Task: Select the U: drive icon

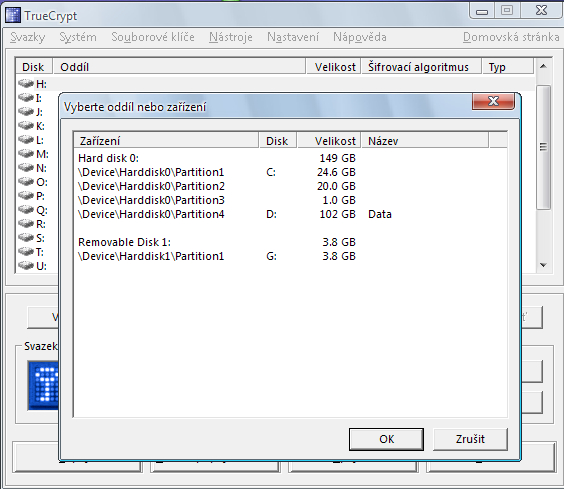Action: point(26,266)
